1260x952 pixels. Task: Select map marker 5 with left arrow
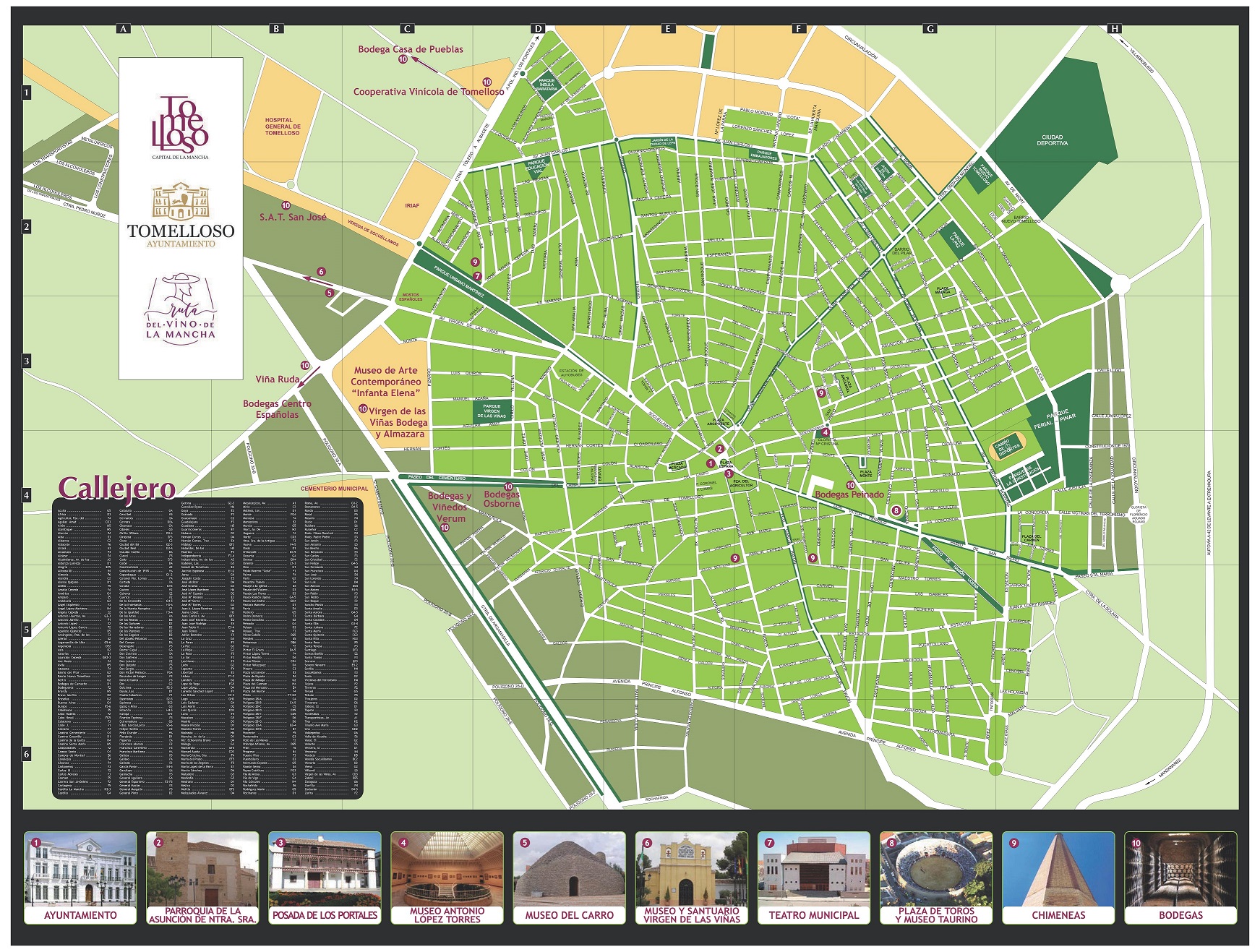[329, 293]
